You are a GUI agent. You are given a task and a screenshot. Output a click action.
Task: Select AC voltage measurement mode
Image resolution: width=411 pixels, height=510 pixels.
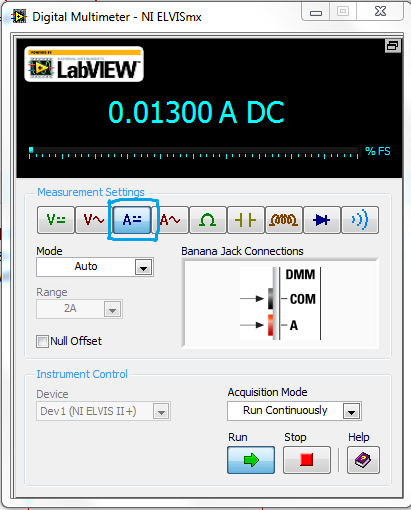(94, 220)
